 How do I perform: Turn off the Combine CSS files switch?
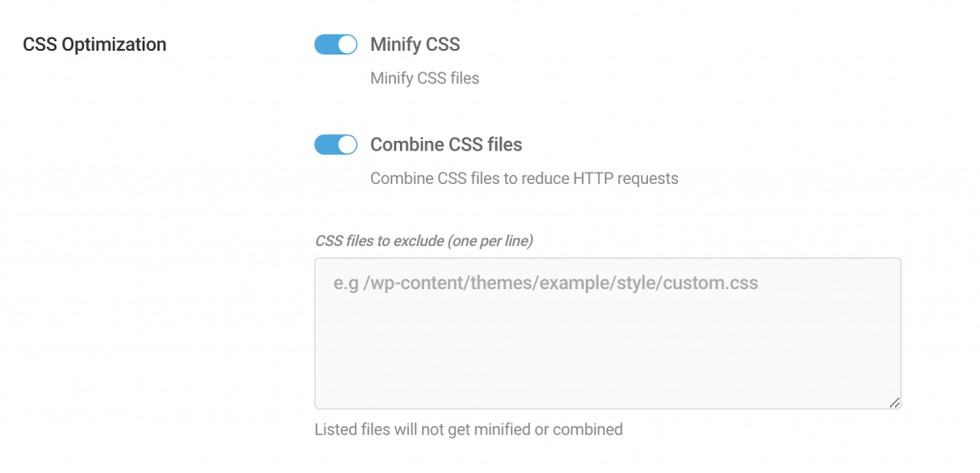(x=336, y=144)
